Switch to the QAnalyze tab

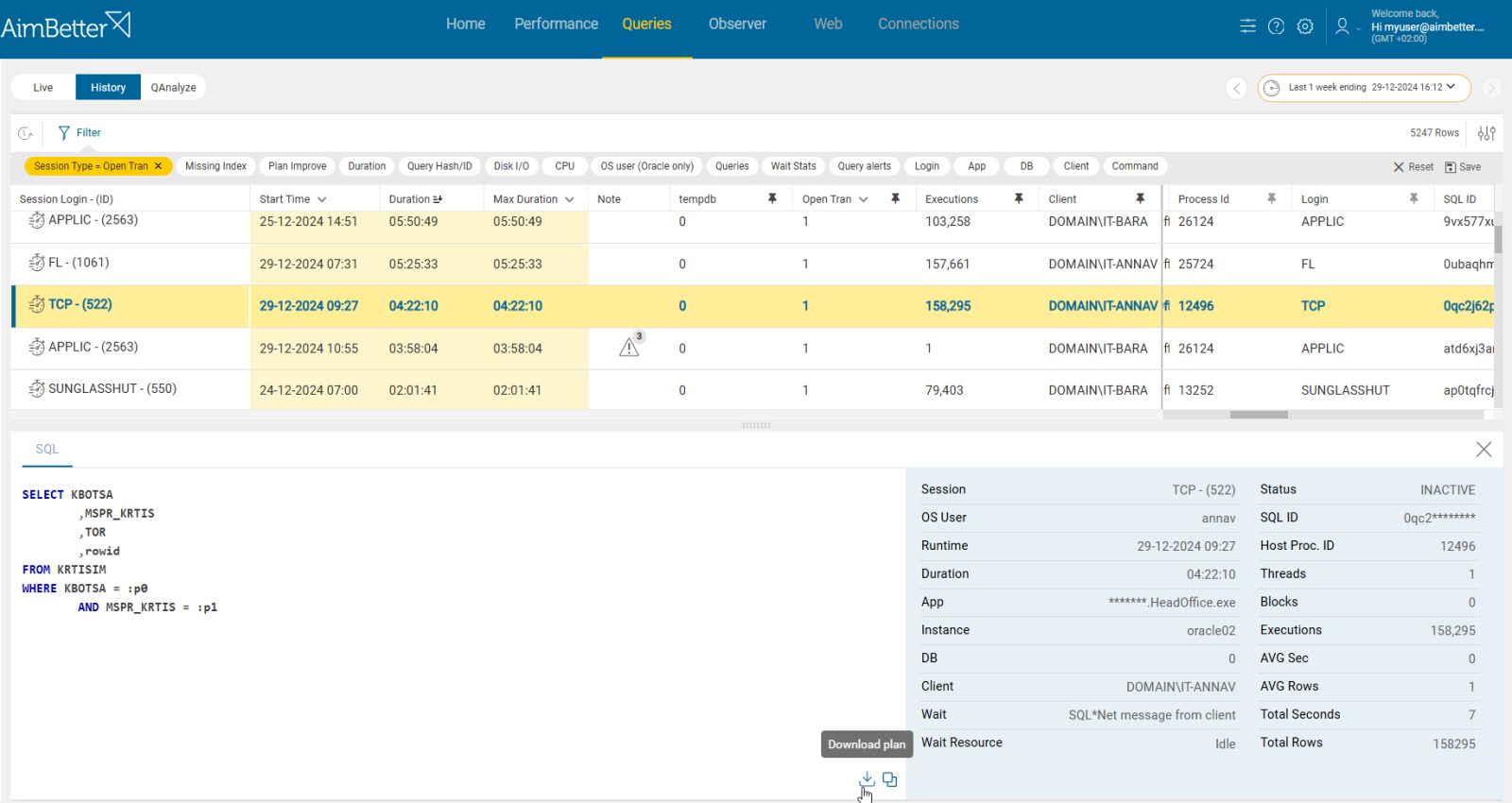(174, 88)
